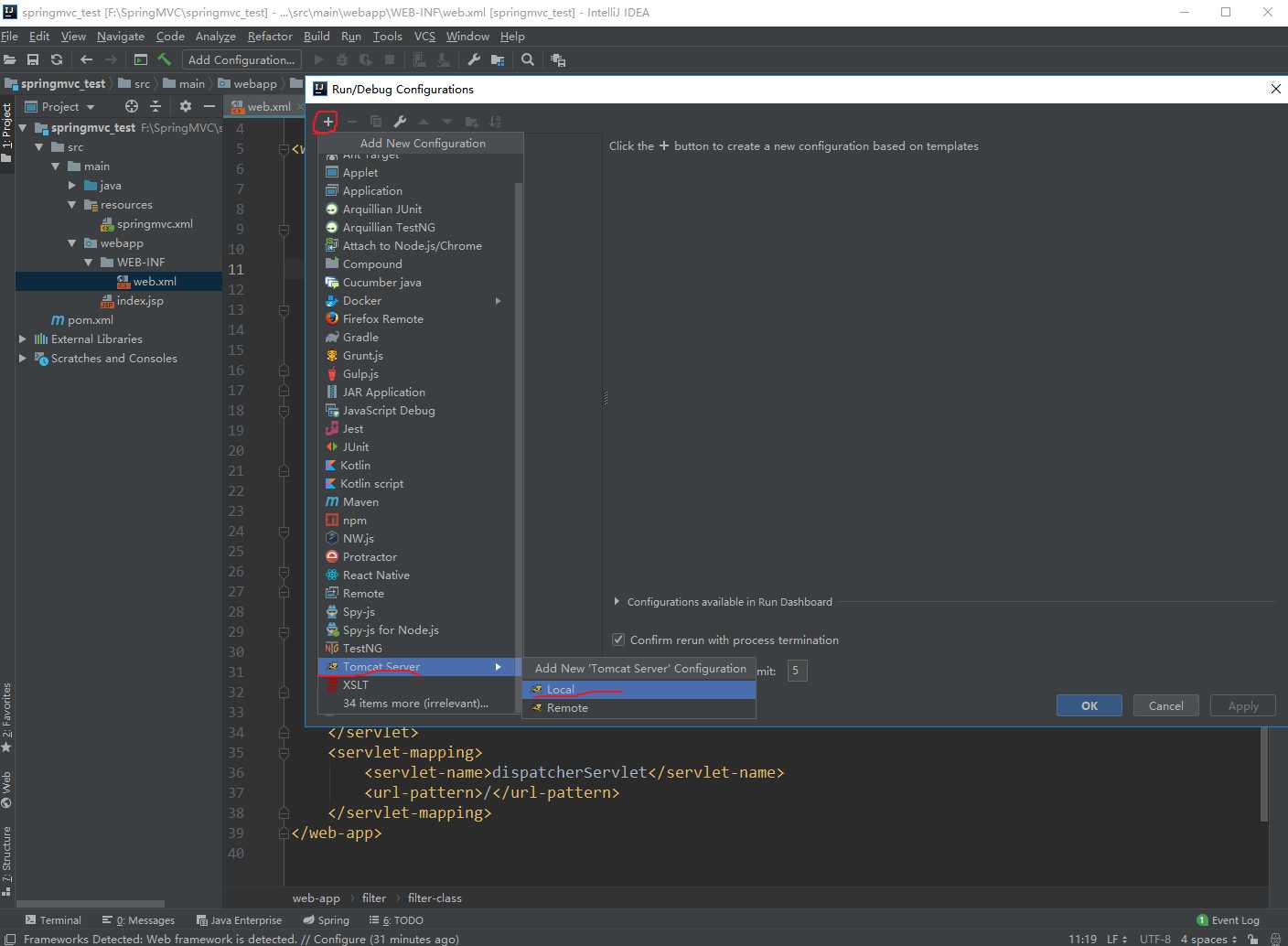The width and height of the screenshot is (1288, 946).
Task: Select Firefox Remote configuration type
Action: click(416, 319)
